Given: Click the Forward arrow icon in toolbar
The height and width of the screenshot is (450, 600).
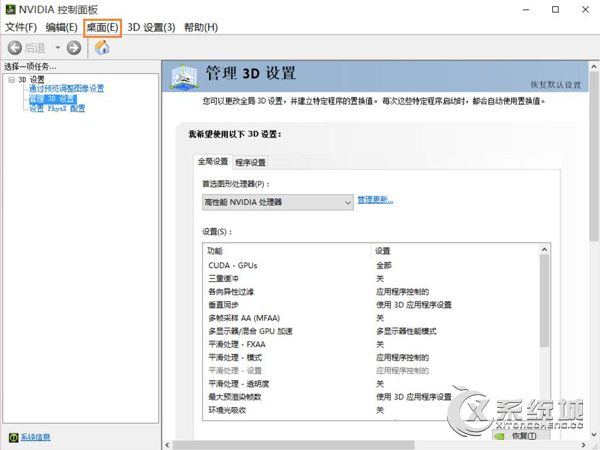Looking at the screenshot, I should click(x=74, y=48).
